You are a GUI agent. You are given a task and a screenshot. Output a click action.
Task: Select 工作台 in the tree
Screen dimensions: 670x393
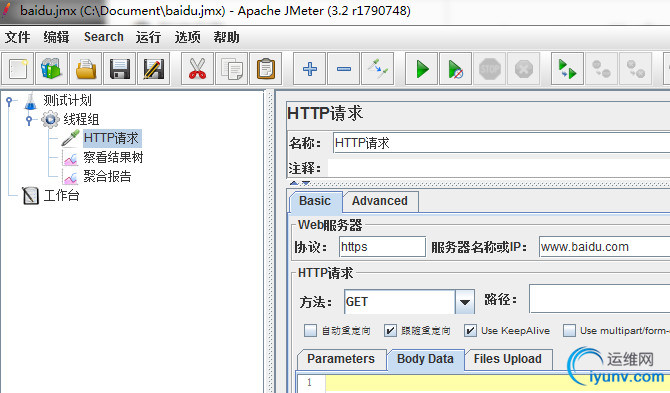pyautogui.click(x=62, y=195)
